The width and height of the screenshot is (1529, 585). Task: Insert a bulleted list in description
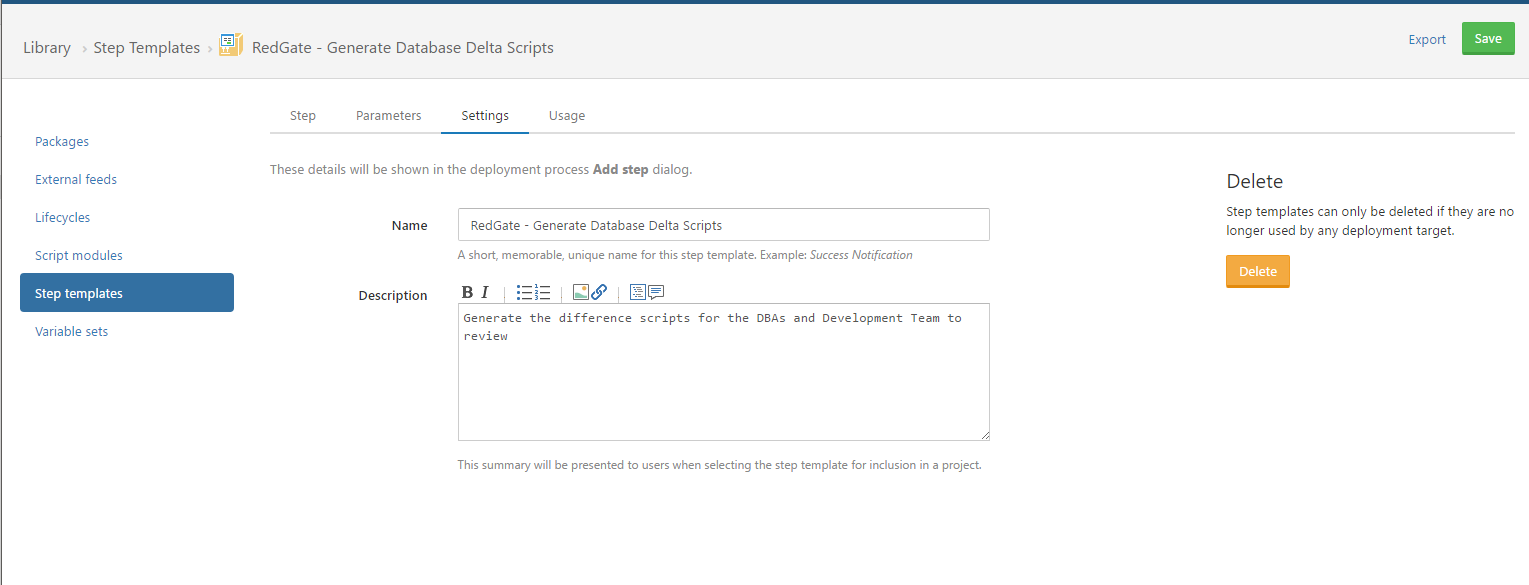click(525, 293)
